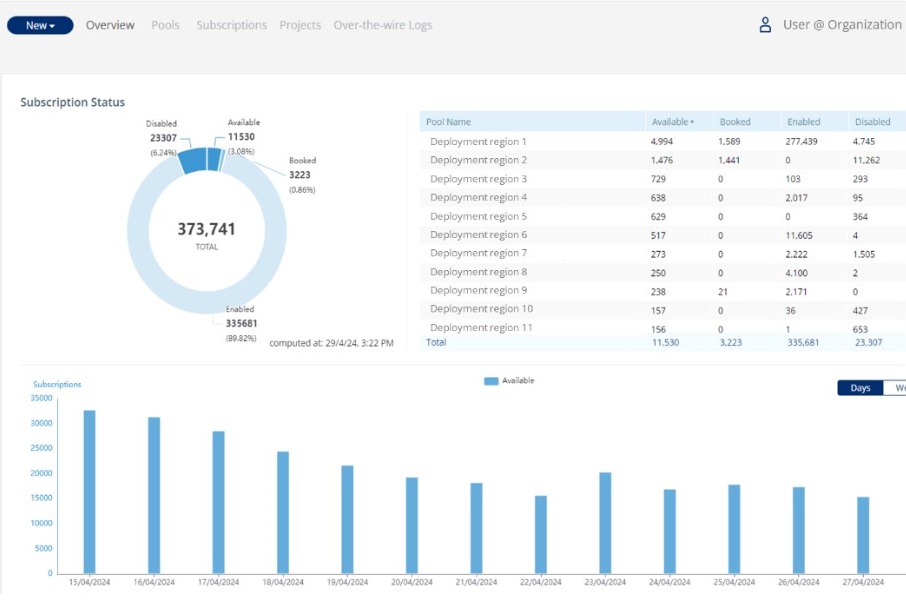Image resolution: width=906 pixels, height=612 pixels.
Task: Select the Deployment region 10 row
Action: (x=662, y=309)
